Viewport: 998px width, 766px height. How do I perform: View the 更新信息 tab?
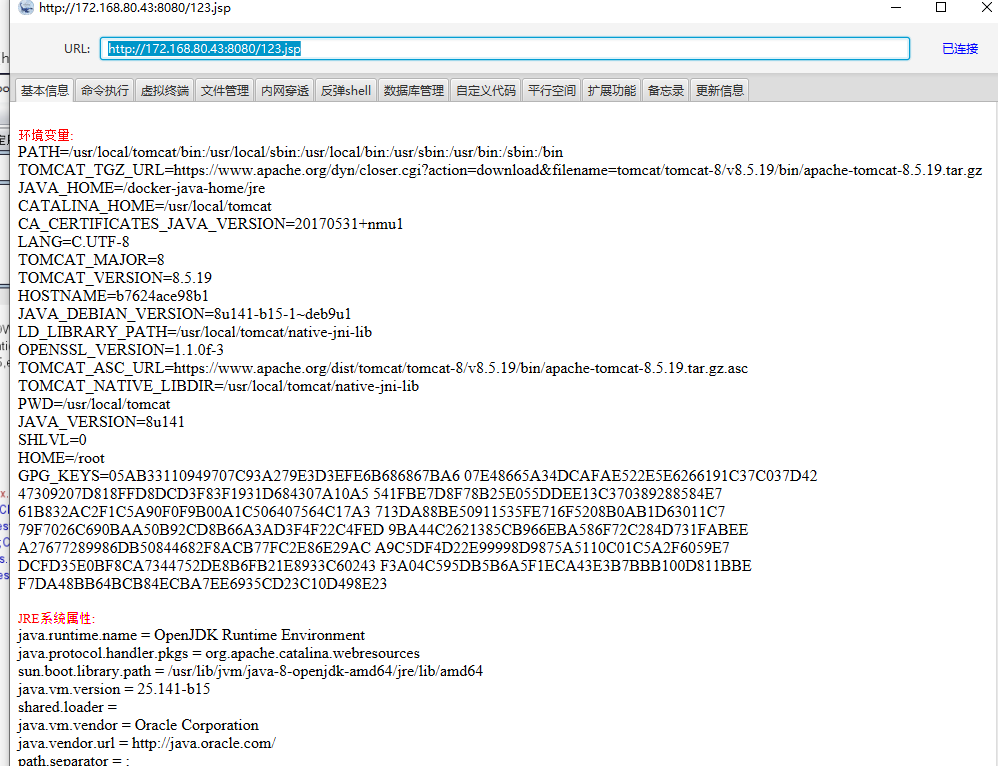pos(720,90)
